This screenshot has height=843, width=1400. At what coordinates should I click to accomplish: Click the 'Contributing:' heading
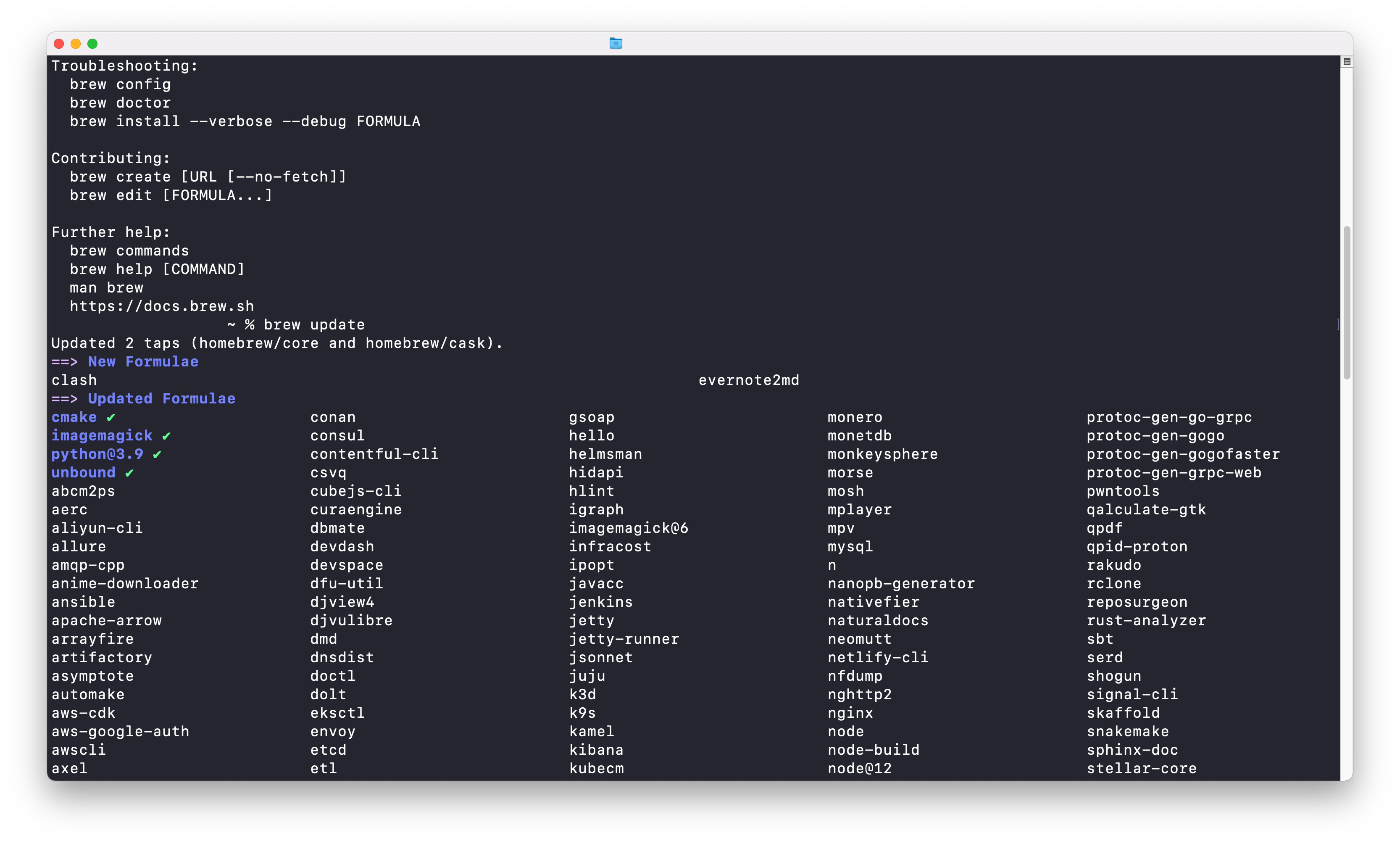coord(111,158)
